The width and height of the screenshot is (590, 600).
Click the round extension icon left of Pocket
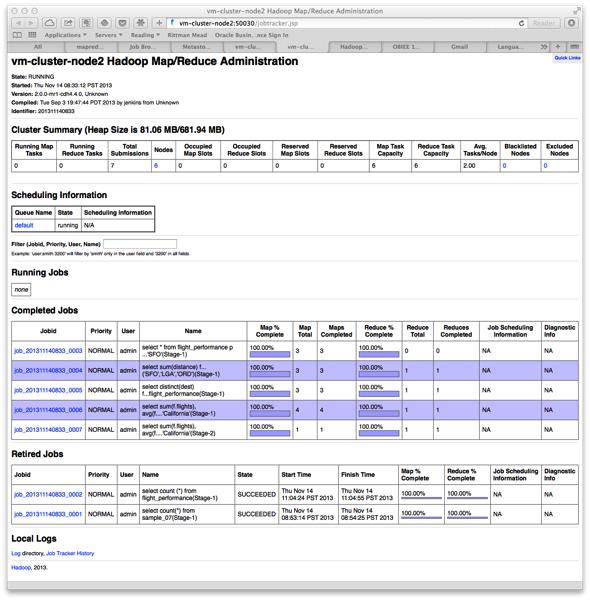coord(104,23)
